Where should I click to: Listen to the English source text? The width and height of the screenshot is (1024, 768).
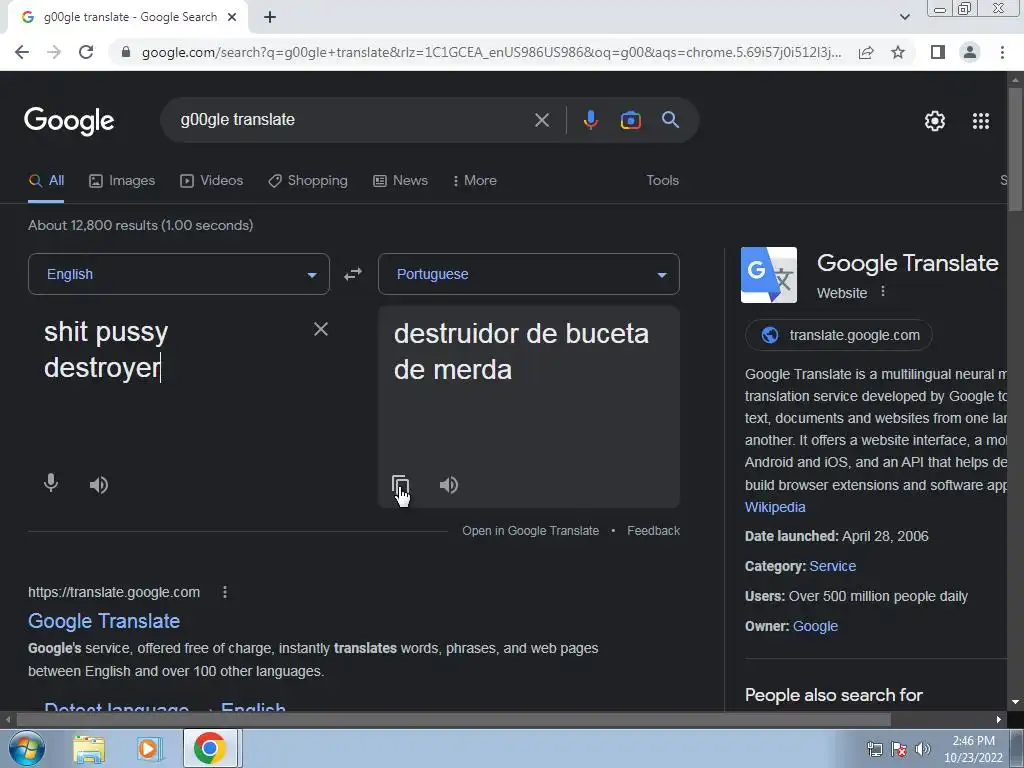(99, 485)
